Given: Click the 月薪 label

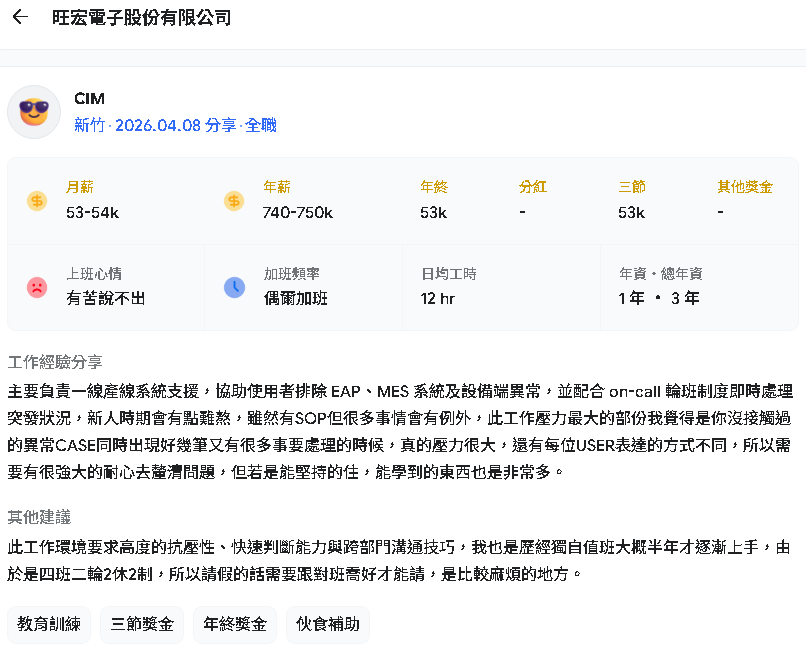Looking at the screenshot, I should pos(80,187).
